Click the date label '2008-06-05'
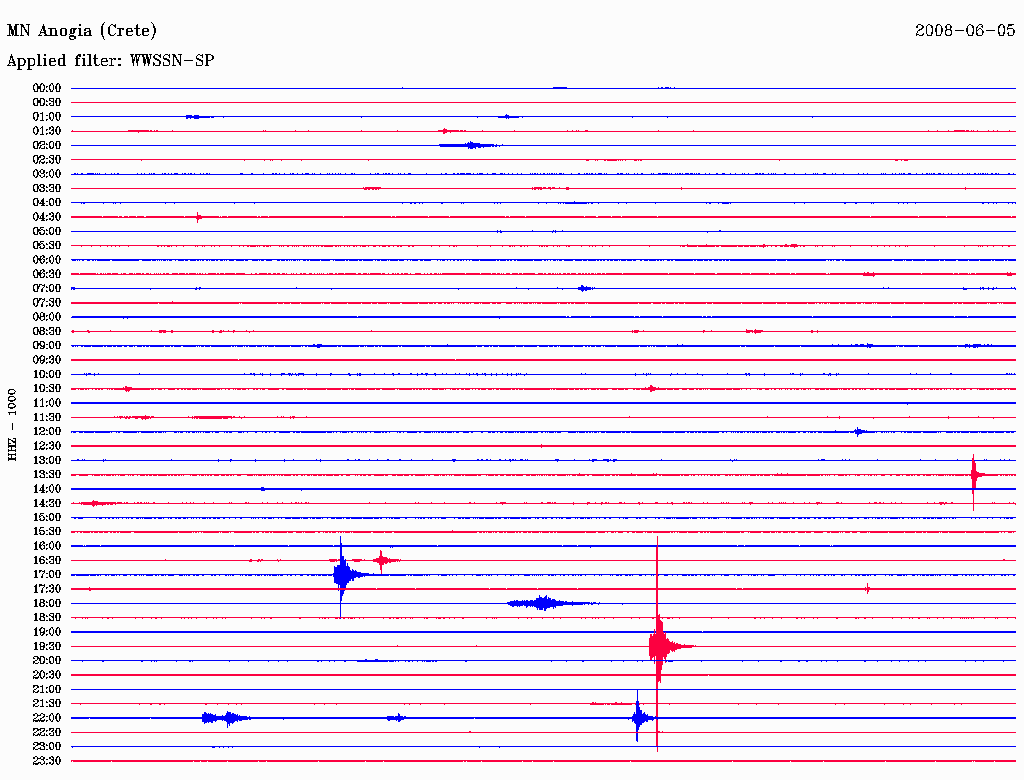The height and width of the screenshot is (780, 1024). coord(965,30)
